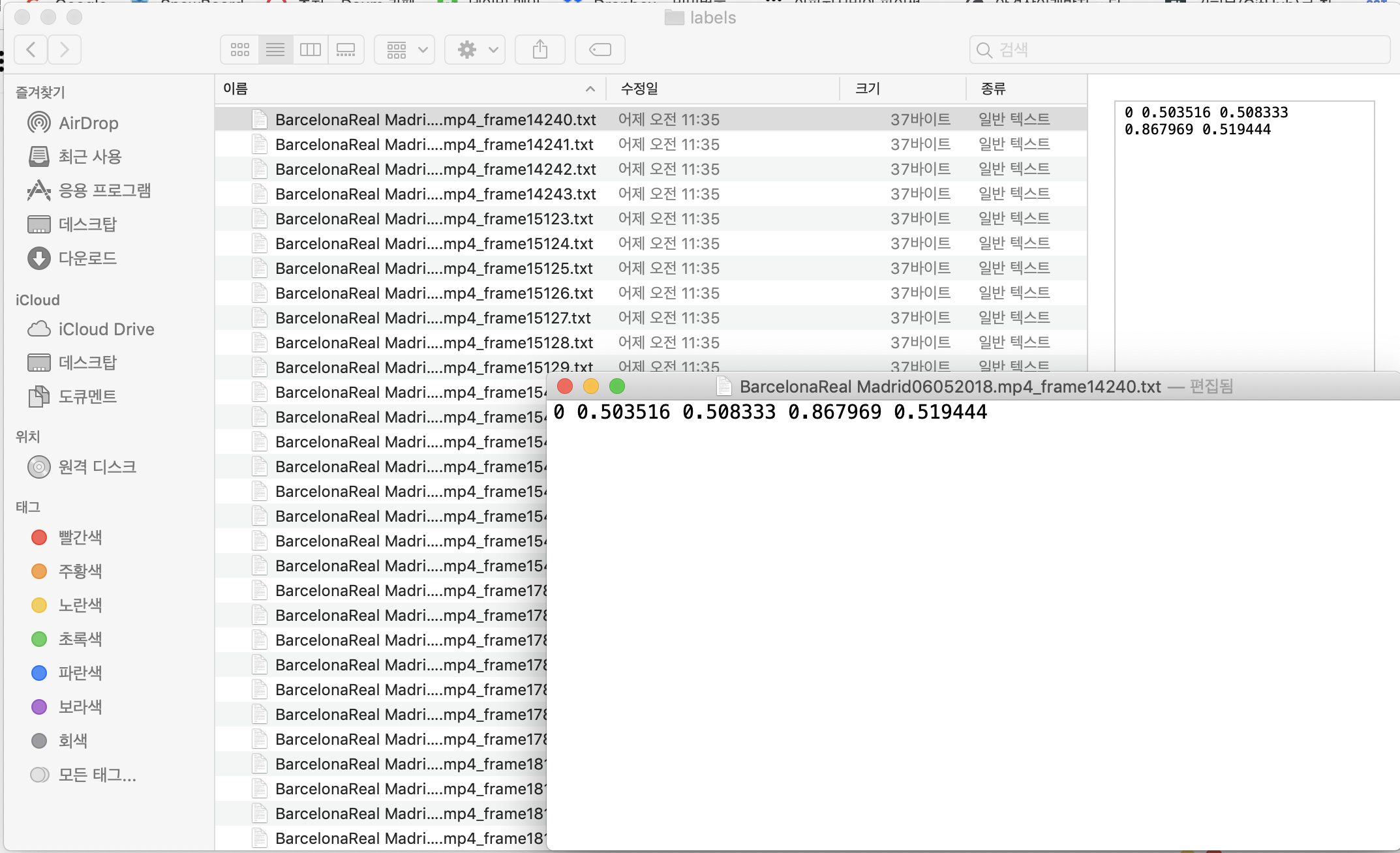The height and width of the screenshot is (853, 1400).
Task: Switch to list view mode
Action: pyautogui.click(x=275, y=50)
